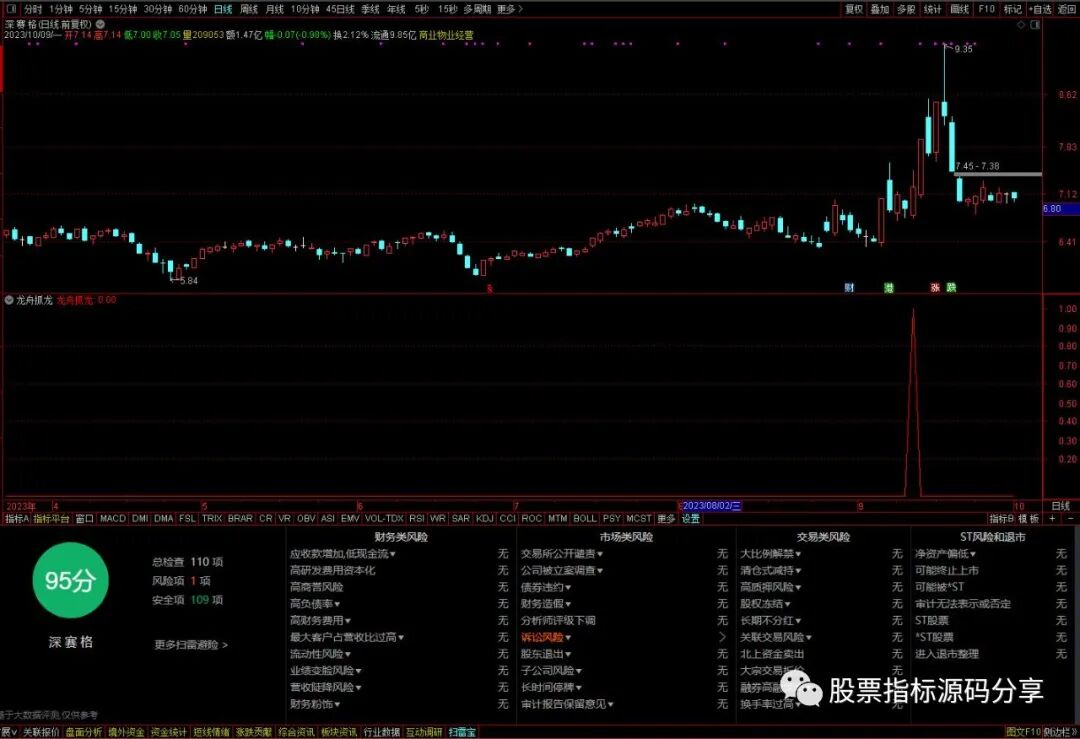Click the panel layout icon at top-left
Screen dimensions: 1080x739
point(11,9)
